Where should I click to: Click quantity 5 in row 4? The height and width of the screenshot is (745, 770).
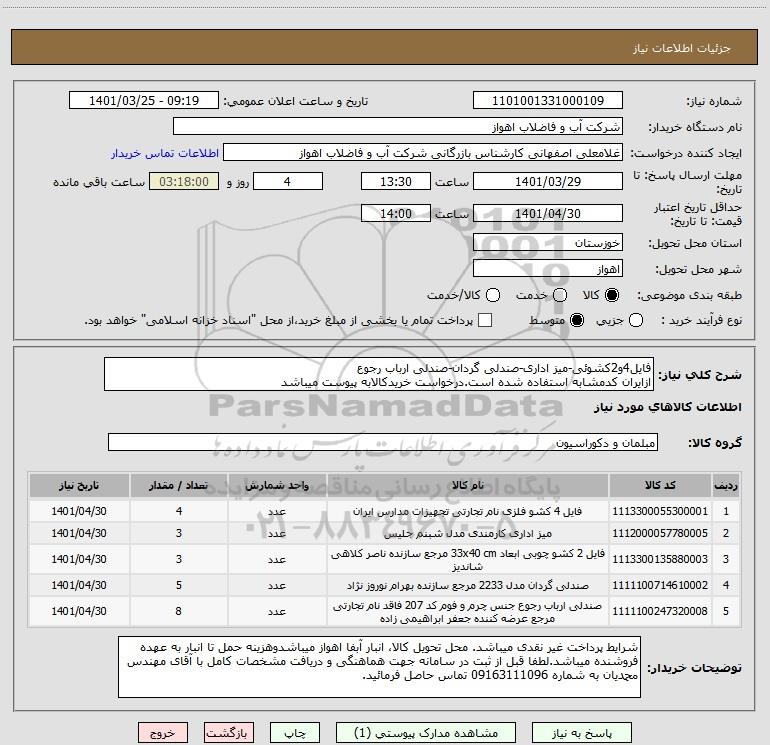179,585
